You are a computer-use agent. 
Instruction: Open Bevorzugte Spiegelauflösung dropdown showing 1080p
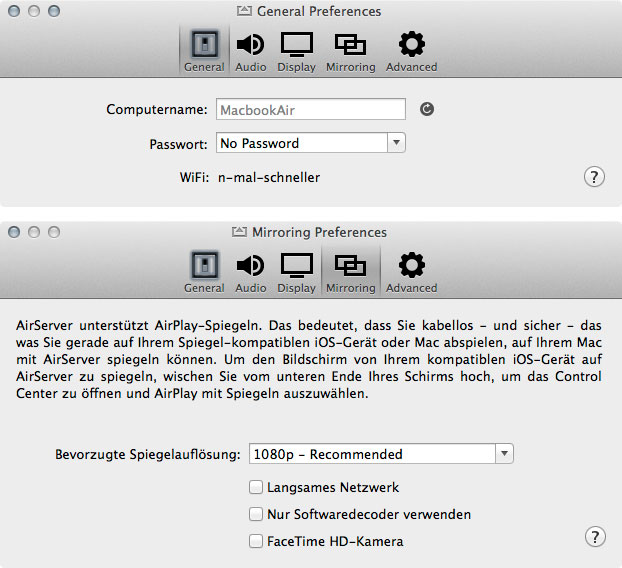pyautogui.click(x=381, y=454)
